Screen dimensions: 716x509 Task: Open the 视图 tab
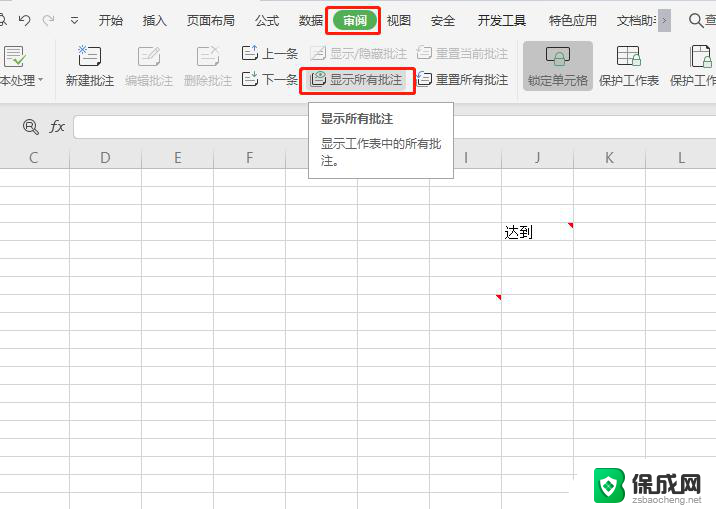tap(399, 21)
